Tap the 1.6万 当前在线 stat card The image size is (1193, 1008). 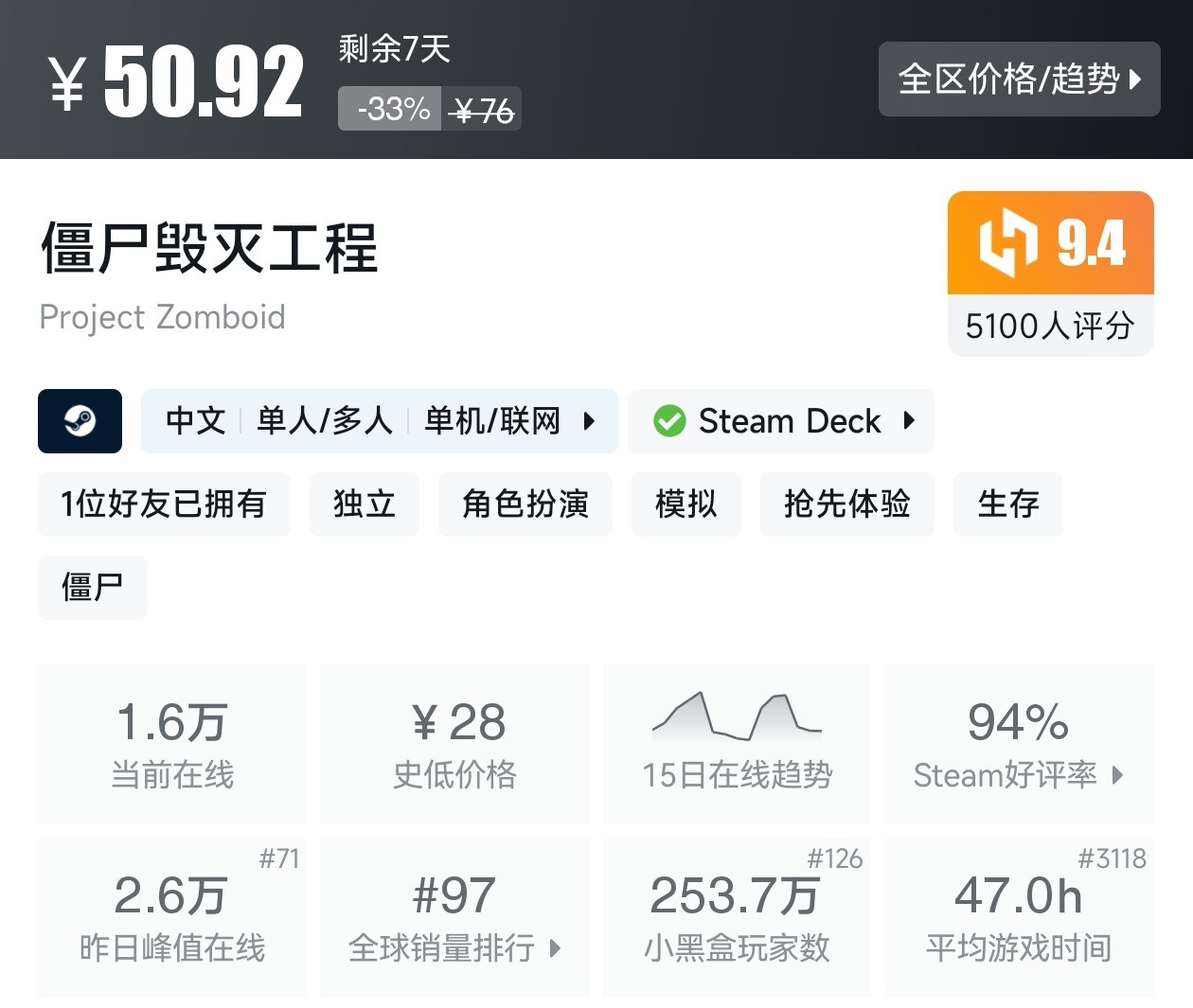point(172,744)
